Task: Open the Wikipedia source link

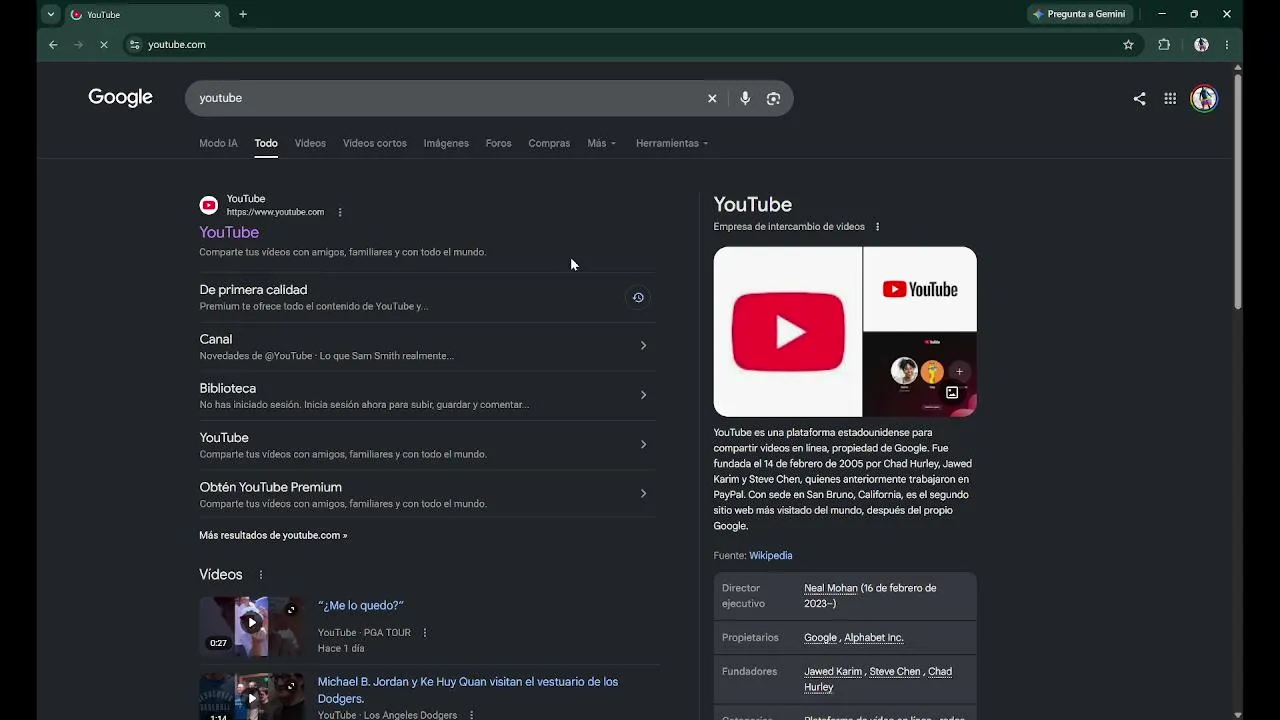Action: [x=771, y=555]
